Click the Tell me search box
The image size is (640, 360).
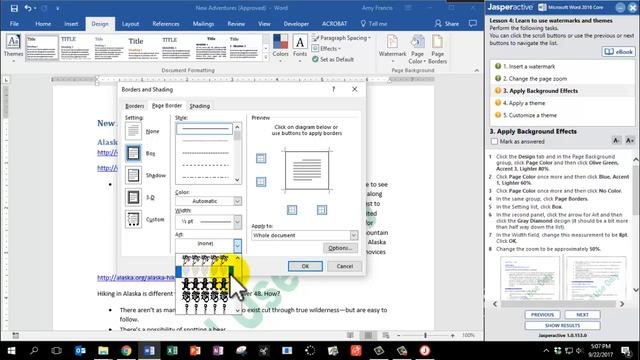pos(374,24)
